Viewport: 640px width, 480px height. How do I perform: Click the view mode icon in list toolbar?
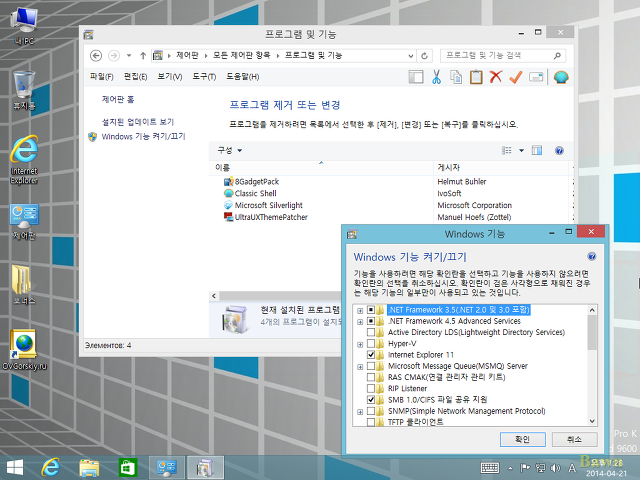click(x=507, y=151)
